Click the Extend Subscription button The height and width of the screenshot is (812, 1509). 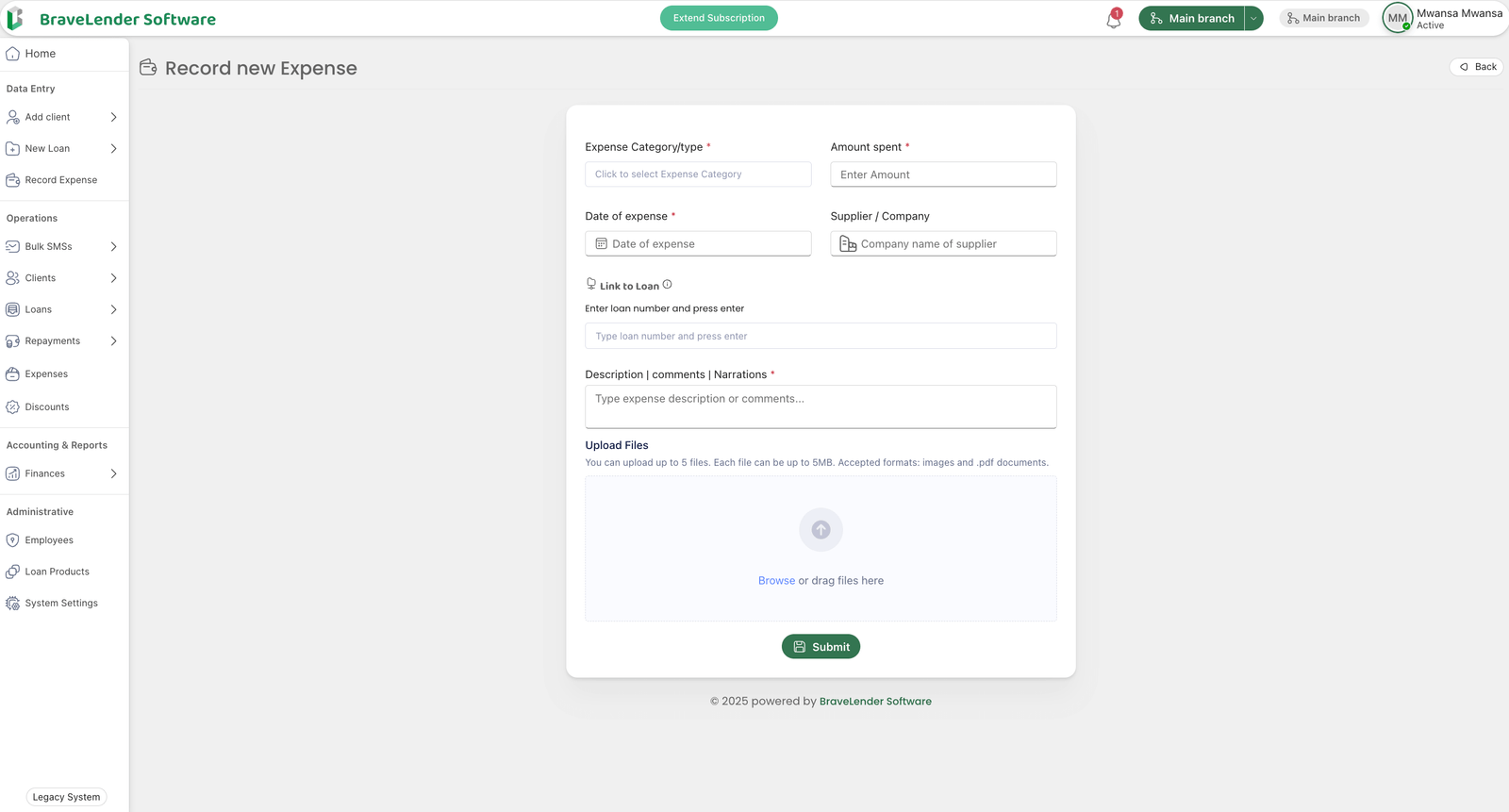[719, 18]
